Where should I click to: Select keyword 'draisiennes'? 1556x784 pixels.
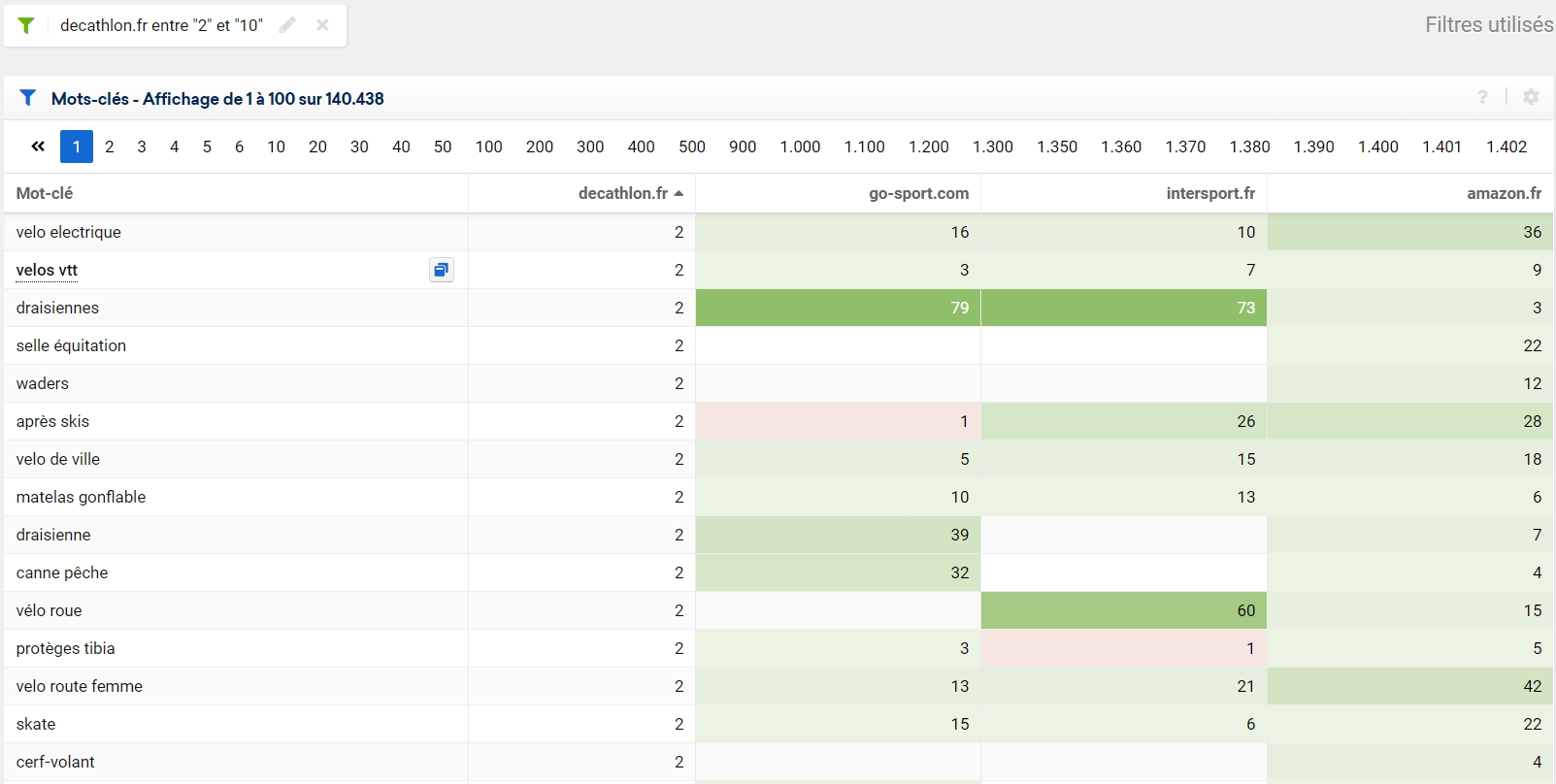click(x=57, y=308)
